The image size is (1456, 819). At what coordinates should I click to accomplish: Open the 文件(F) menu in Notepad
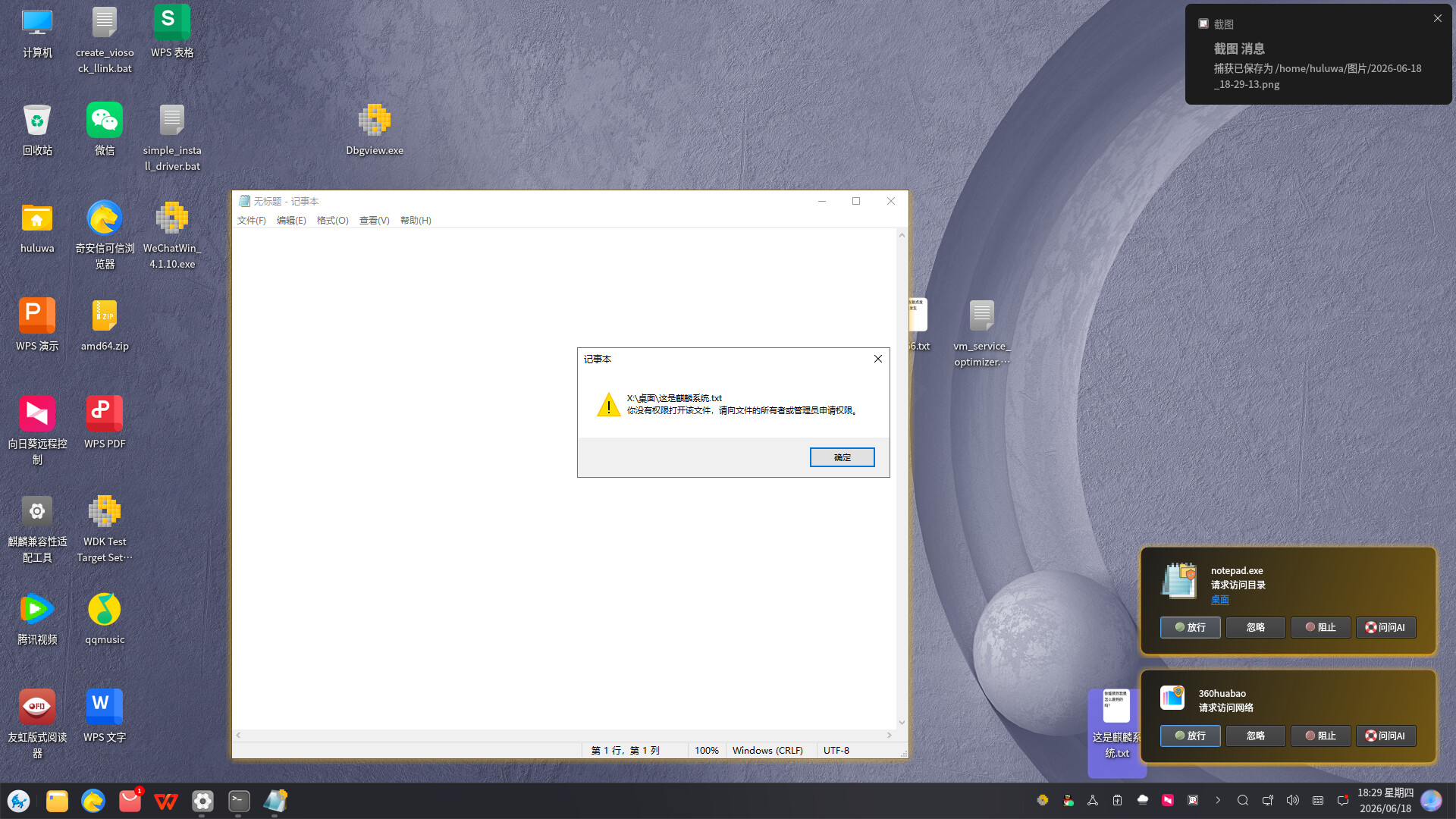point(251,221)
